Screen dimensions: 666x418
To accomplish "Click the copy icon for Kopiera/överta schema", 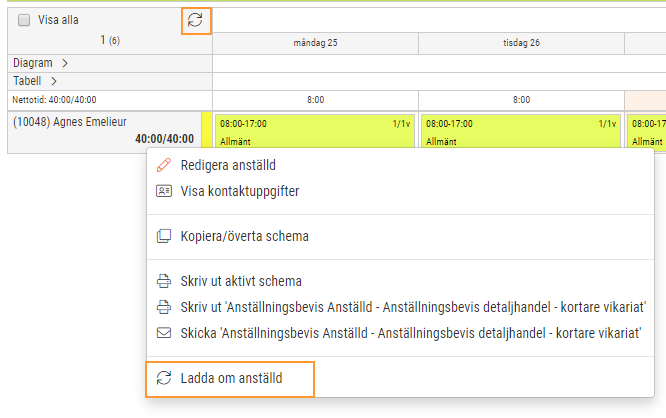I will [164, 237].
